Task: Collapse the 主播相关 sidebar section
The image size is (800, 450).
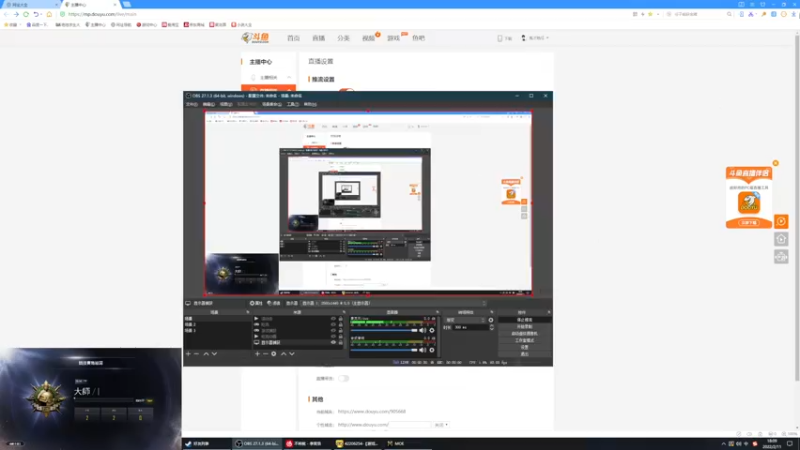Action: click(x=289, y=78)
